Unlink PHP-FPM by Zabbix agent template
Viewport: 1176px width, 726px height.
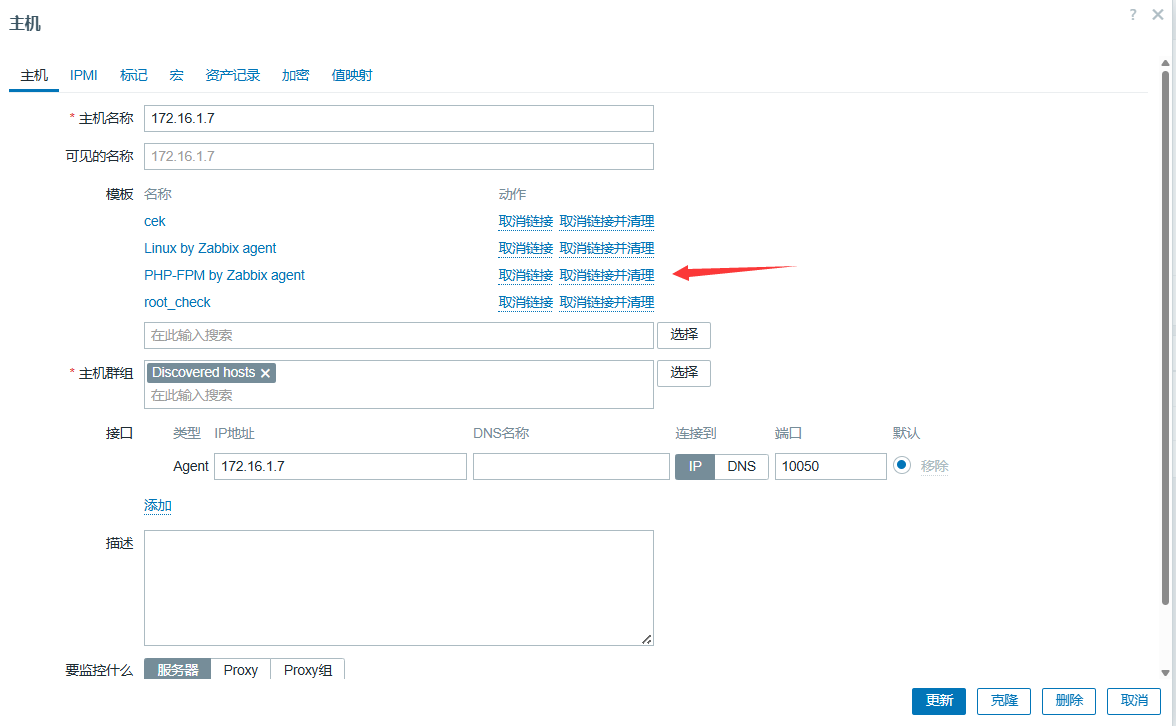(x=525, y=275)
